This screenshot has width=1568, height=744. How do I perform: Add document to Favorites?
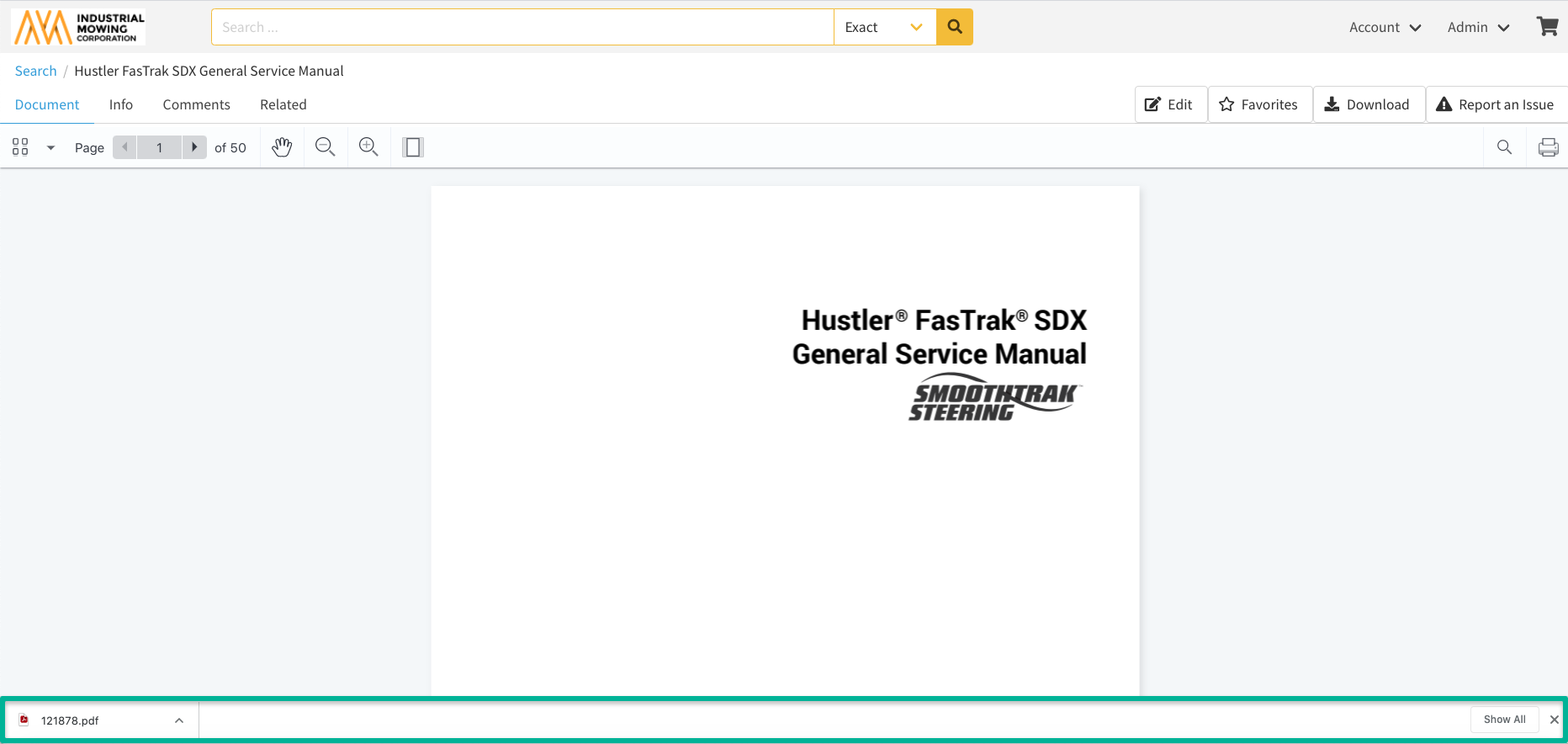click(1259, 104)
